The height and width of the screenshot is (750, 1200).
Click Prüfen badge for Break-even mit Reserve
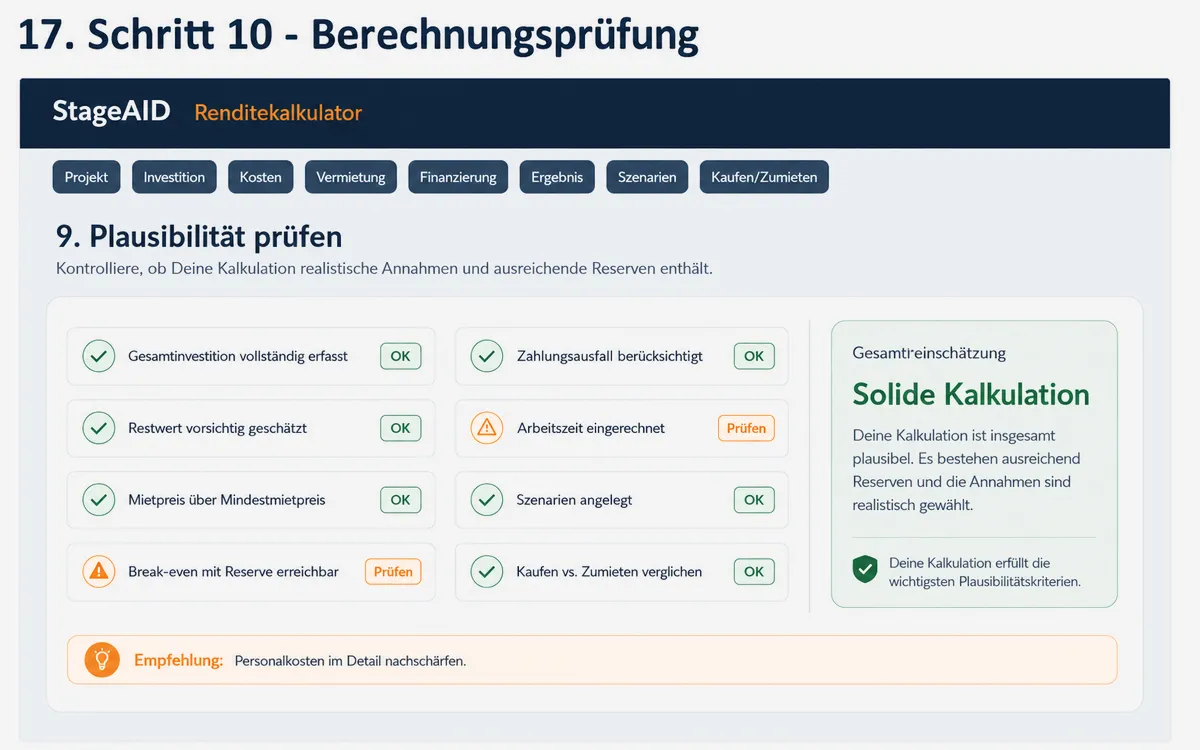pyautogui.click(x=393, y=572)
